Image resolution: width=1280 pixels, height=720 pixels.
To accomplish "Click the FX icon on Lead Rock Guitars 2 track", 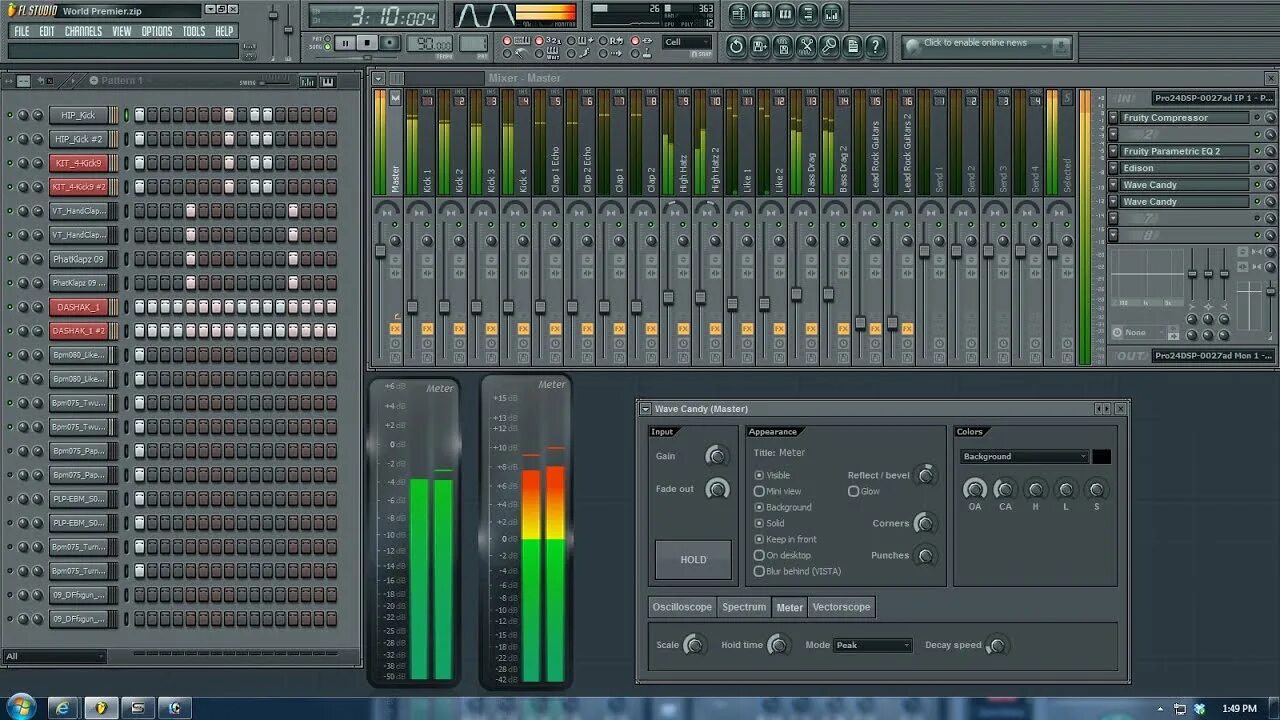I will pyautogui.click(x=907, y=328).
